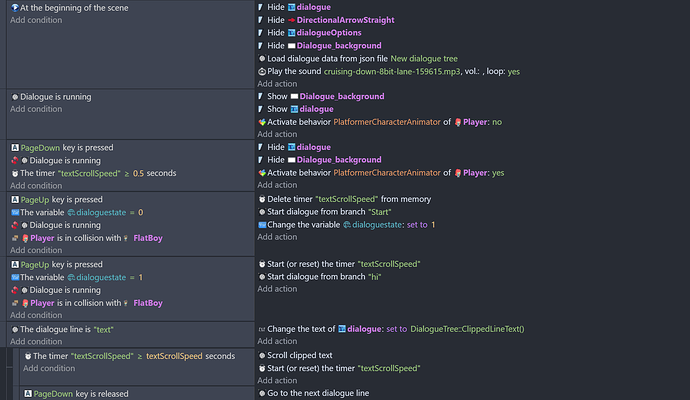Select the 'PageDown' key in 'key is pressed' condition

coord(40,148)
